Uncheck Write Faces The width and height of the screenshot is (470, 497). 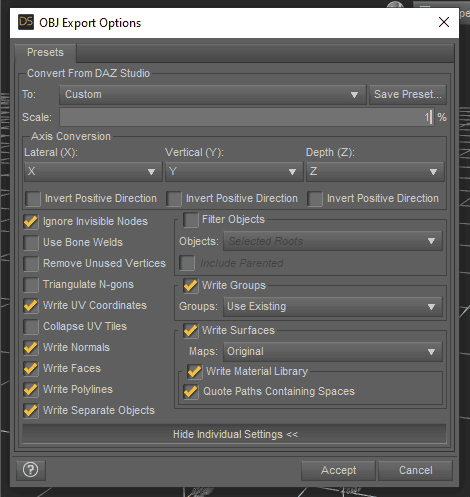[31, 369]
